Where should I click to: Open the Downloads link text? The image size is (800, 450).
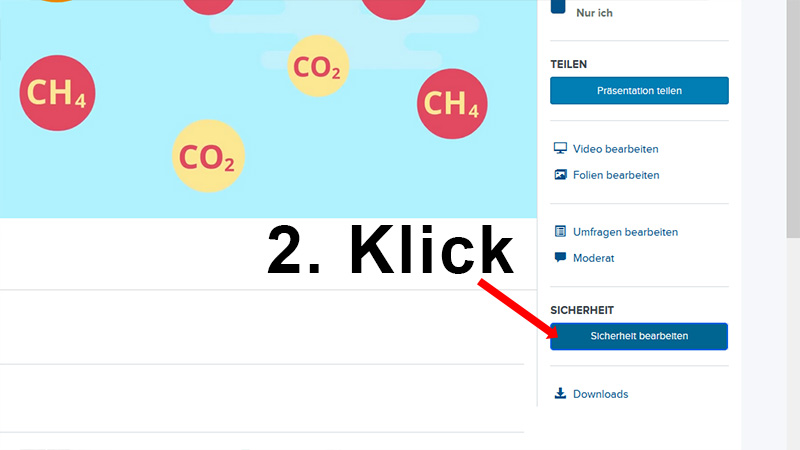tap(600, 394)
